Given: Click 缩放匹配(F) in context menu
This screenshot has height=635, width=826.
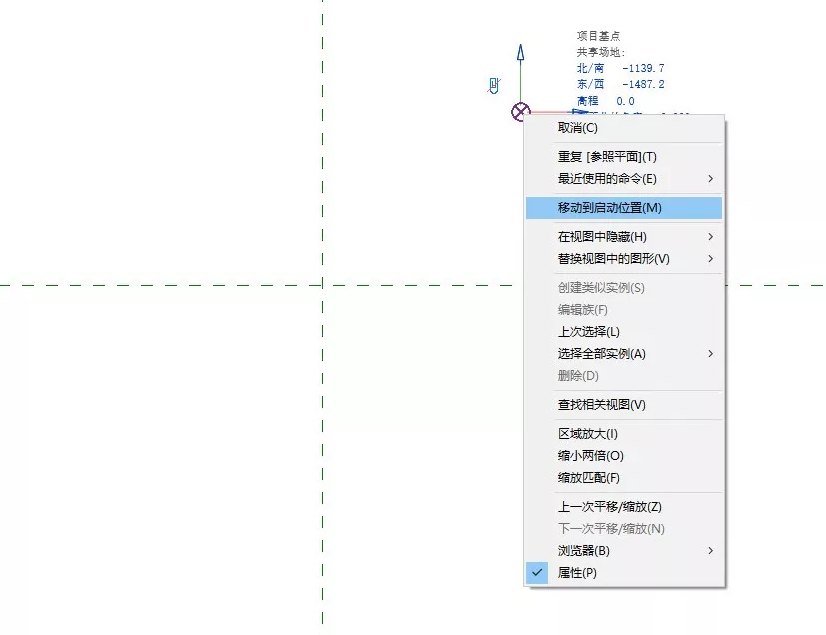Looking at the screenshot, I should [624, 478].
